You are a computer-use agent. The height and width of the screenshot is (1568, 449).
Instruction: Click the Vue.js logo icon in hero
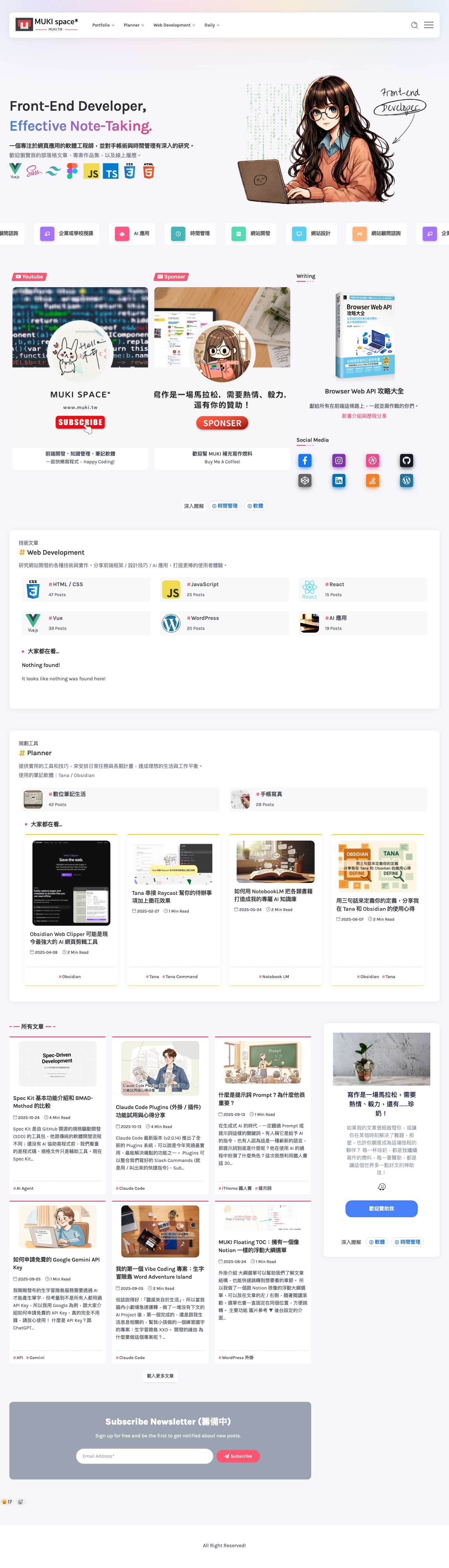tap(15, 171)
